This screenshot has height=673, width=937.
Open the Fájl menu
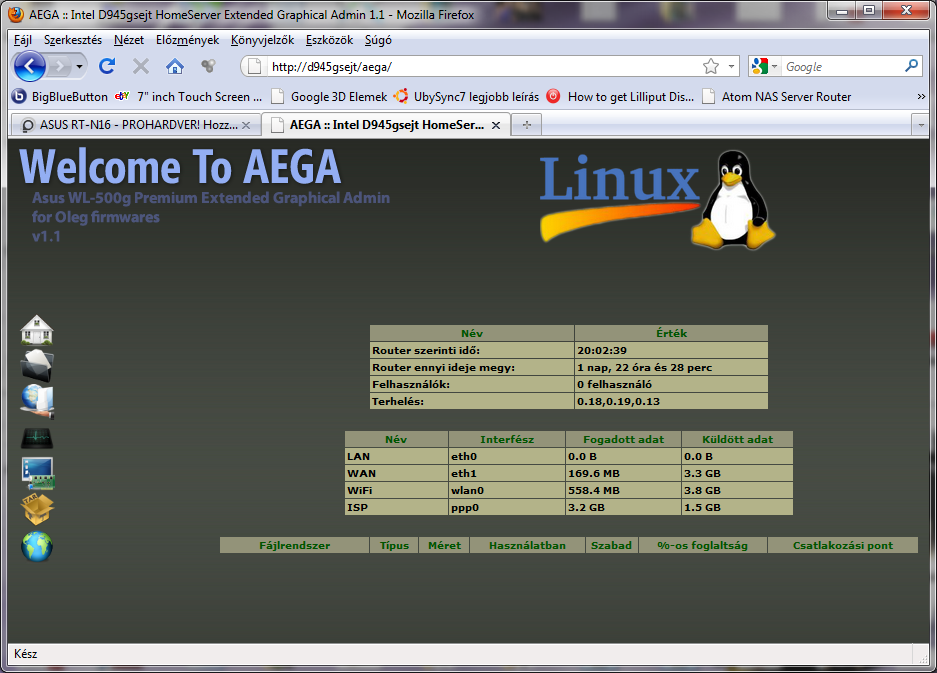(x=23, y=40)
